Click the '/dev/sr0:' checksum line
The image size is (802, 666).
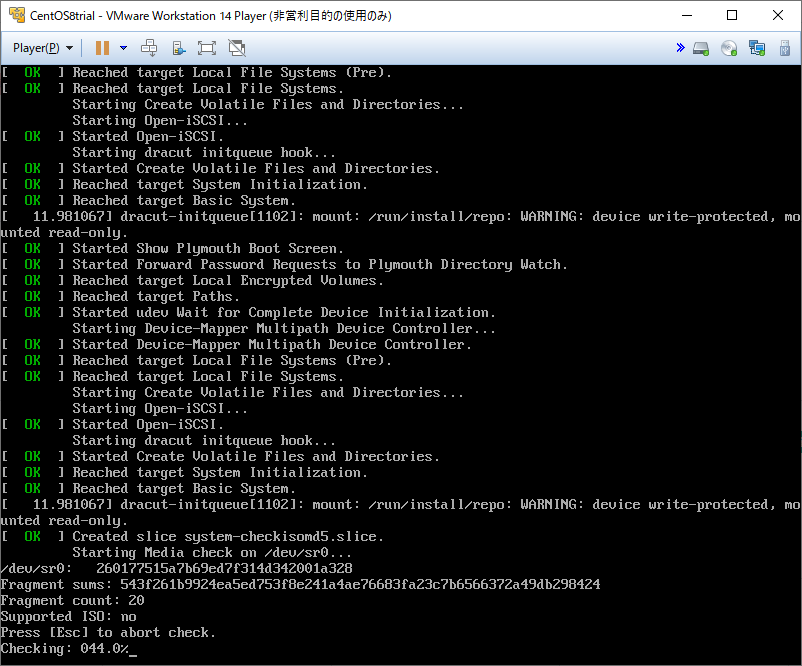[176, 568]
